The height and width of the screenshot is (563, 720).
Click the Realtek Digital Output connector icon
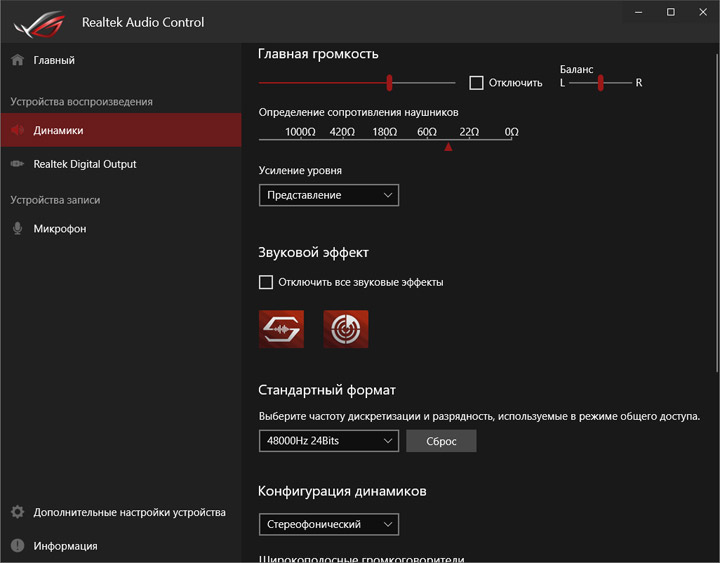click(17, 163)
